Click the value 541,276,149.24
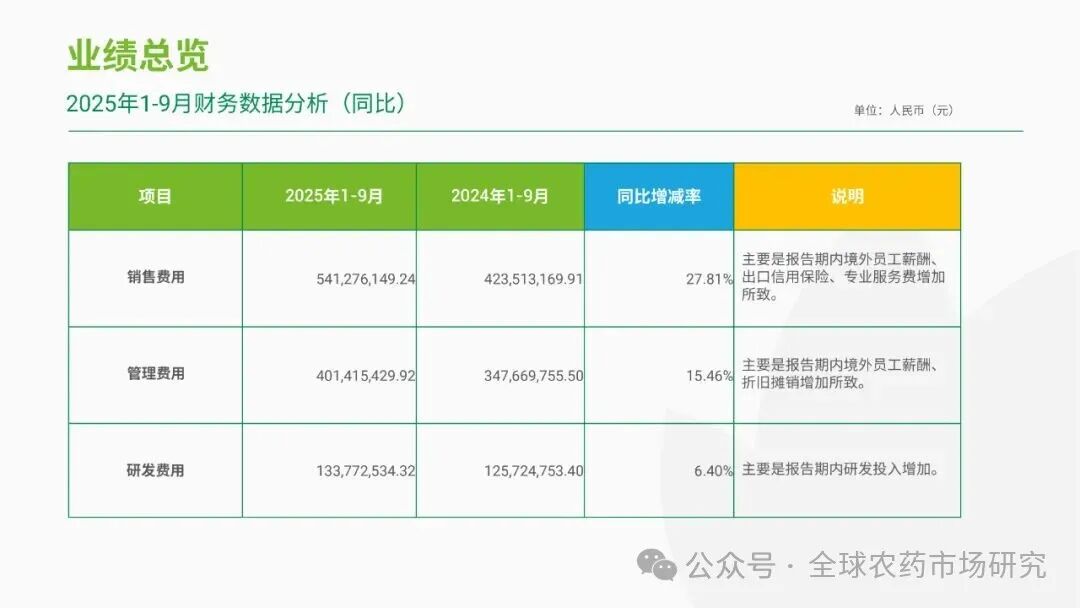The image size is (1080, 608). point(366,279)
